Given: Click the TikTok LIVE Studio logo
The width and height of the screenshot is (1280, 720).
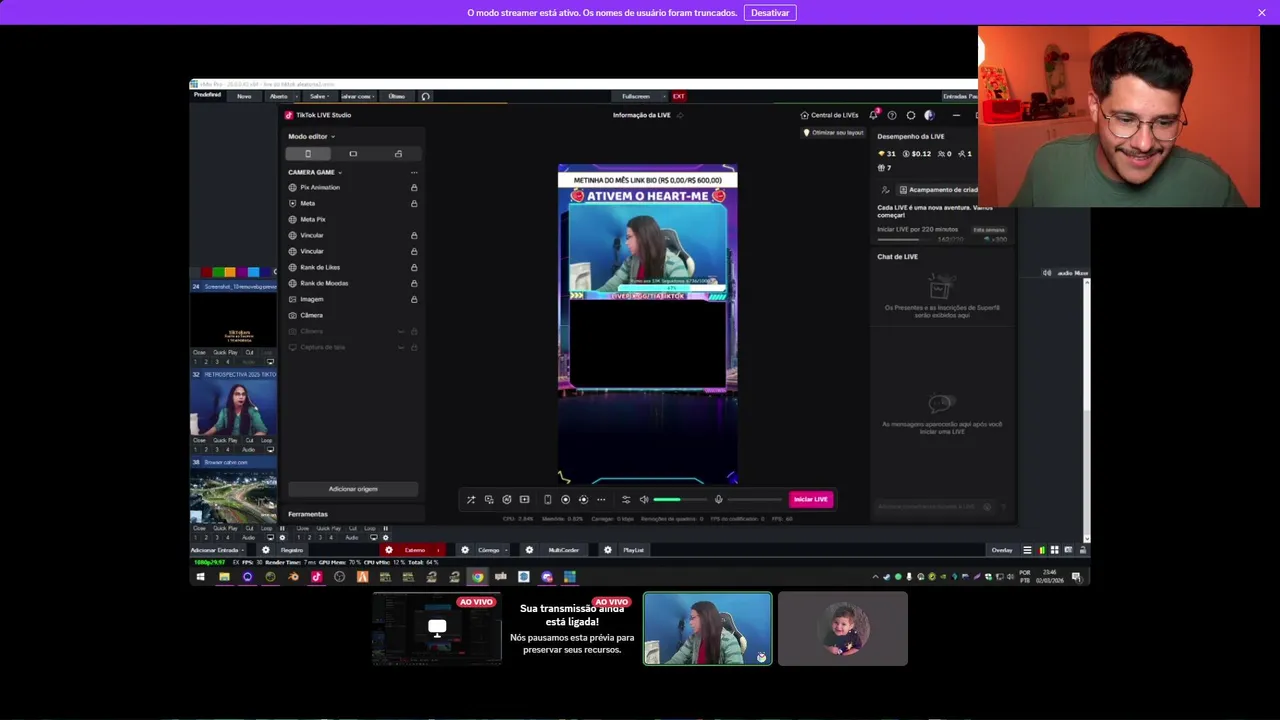Looking at the screenshot, I should [x=289, y=115].
